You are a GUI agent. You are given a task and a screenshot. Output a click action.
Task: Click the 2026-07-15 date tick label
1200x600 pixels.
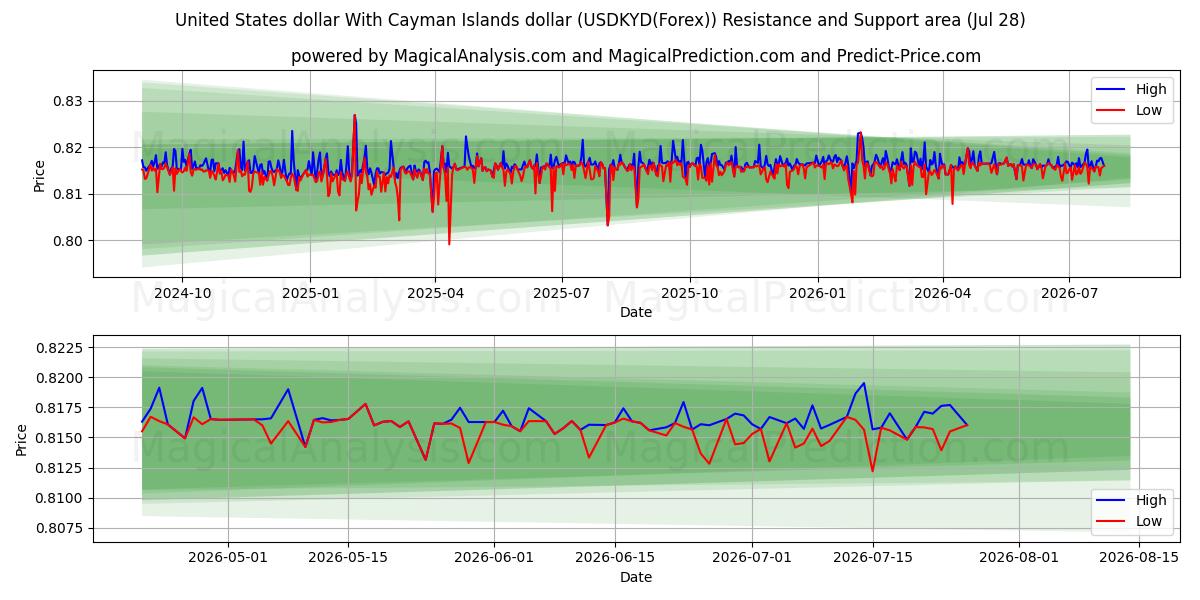point(872,558)
